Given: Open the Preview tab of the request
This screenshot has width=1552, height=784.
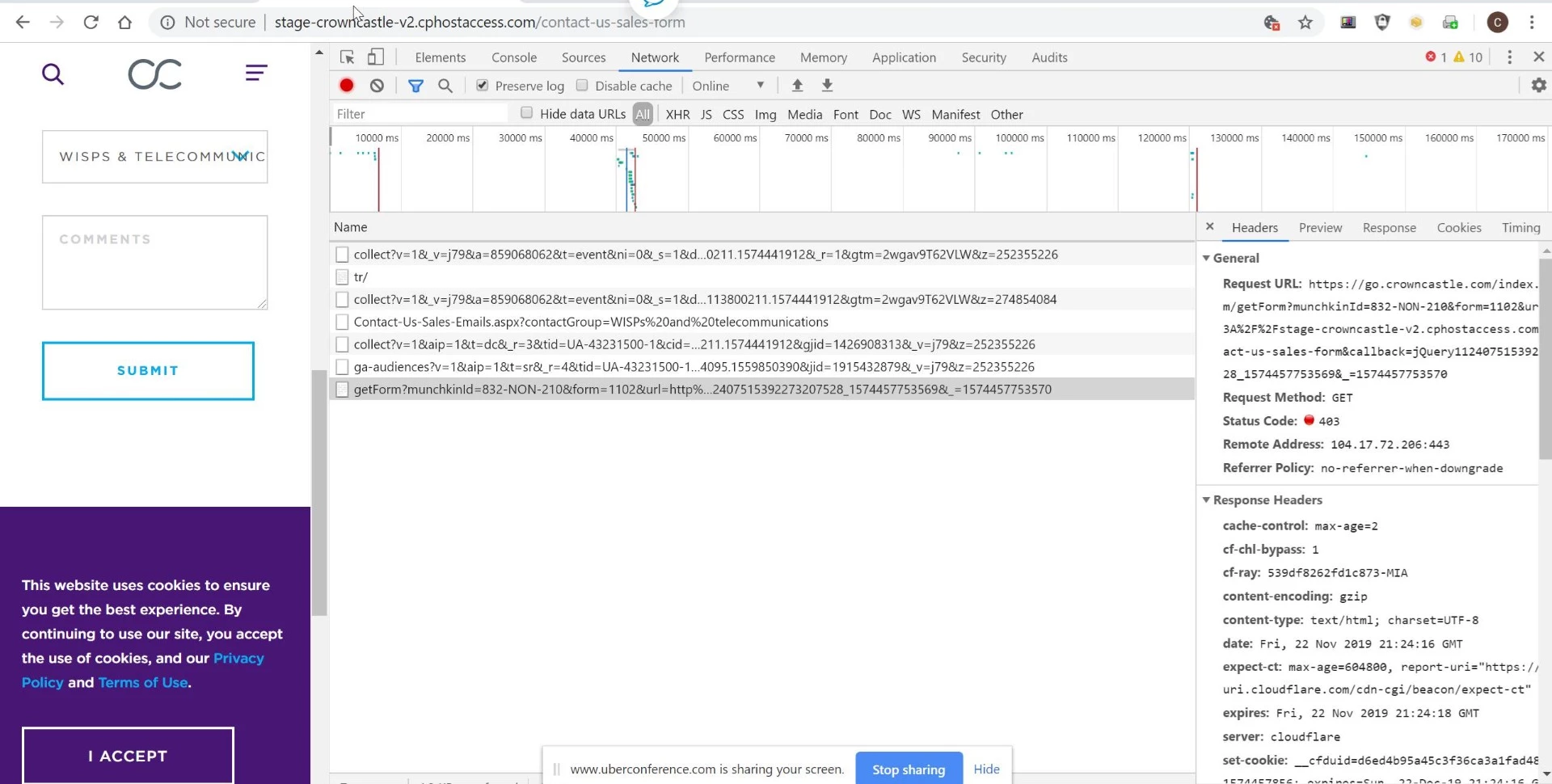Looking at the screenshot, I should 1320,228.
